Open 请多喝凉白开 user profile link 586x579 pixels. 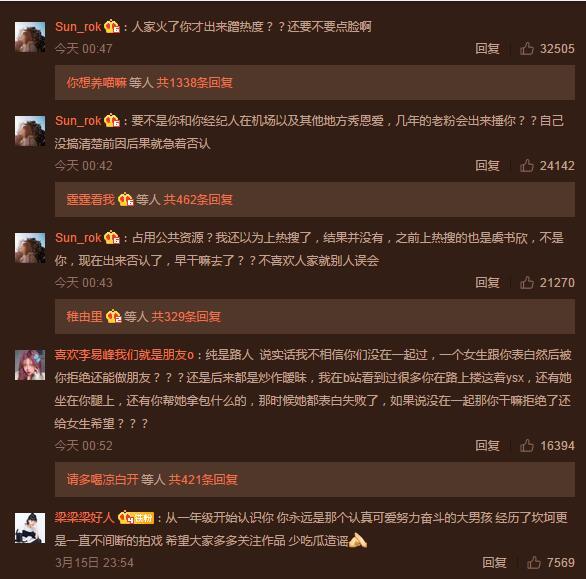click(102, 480)
